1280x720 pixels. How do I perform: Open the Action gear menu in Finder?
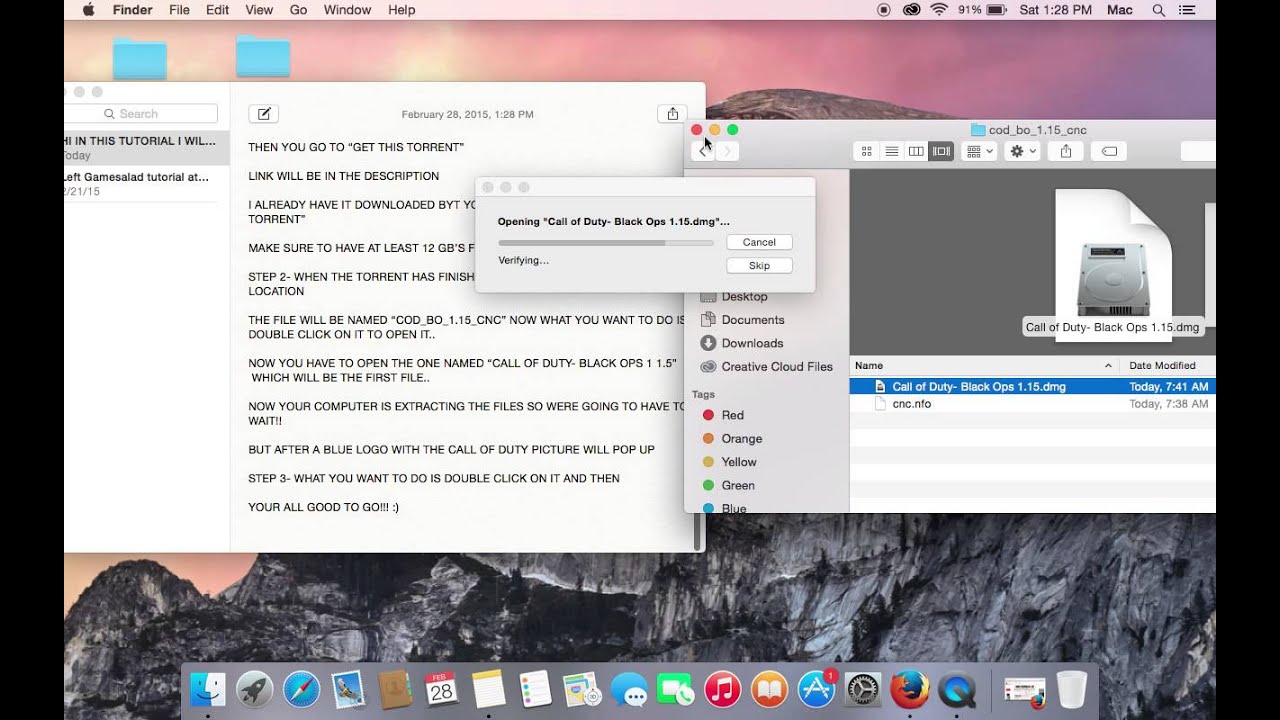coord(1023,151)
